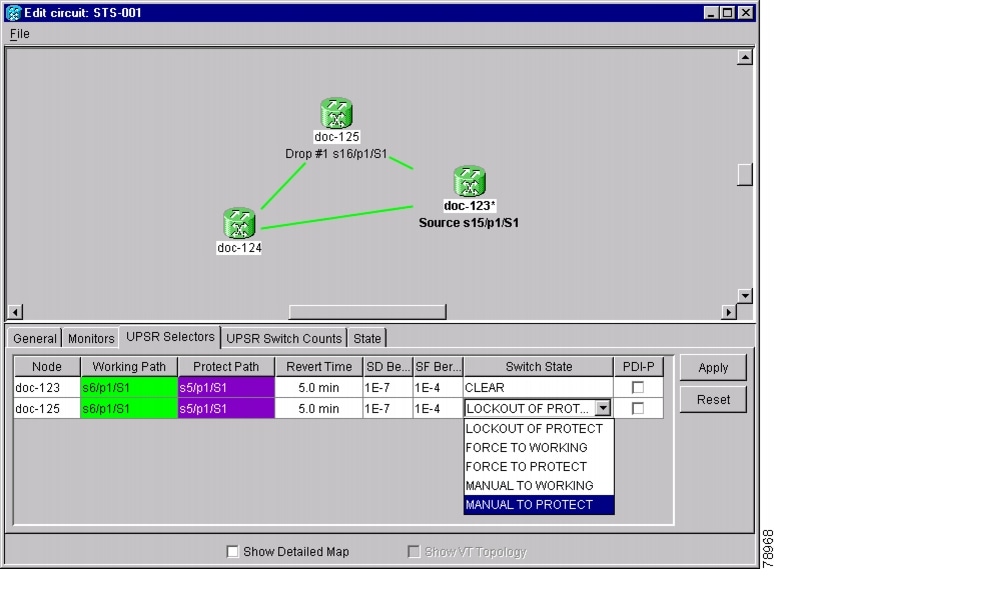Switch to the Monitors tab

(91, 338)
